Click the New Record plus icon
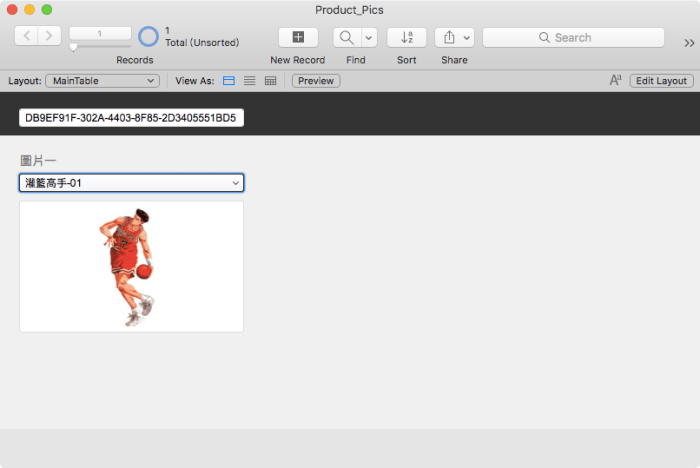The width and height of the screenshot is (700, 468). click(297, 37)
